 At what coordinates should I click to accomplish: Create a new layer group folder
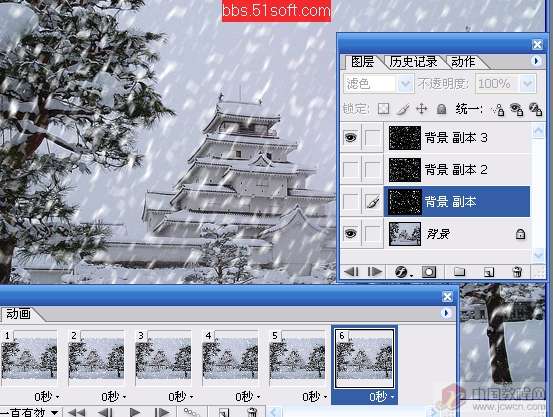tap(459, 272)
